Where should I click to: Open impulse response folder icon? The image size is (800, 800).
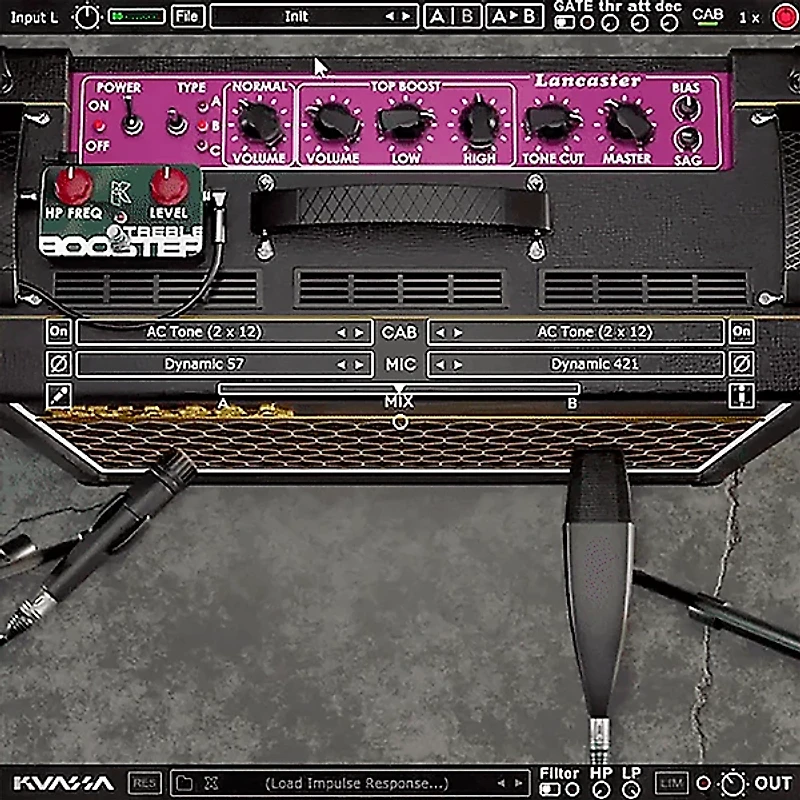coord(184,783)
